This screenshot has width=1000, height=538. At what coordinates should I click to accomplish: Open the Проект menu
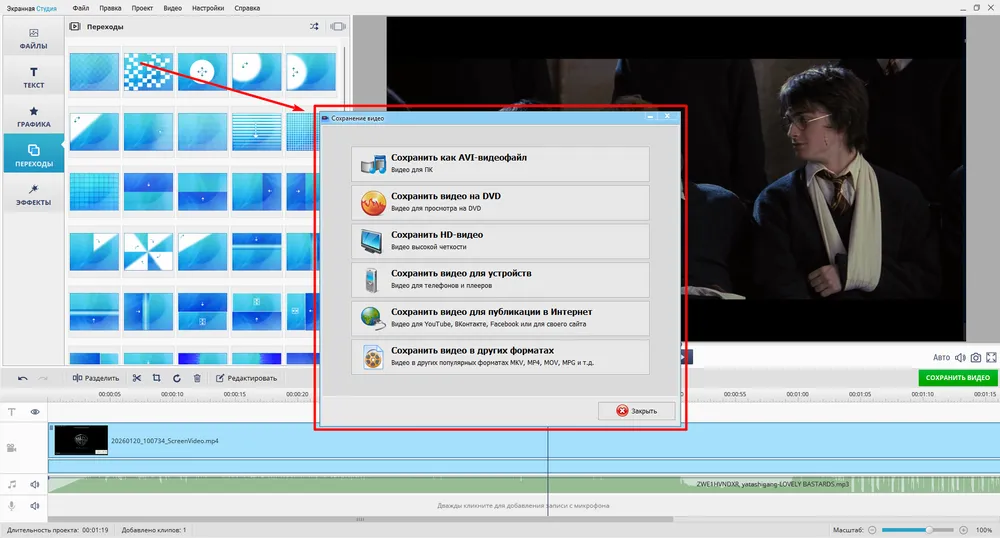pyautogui.click(x=142, y=8)
